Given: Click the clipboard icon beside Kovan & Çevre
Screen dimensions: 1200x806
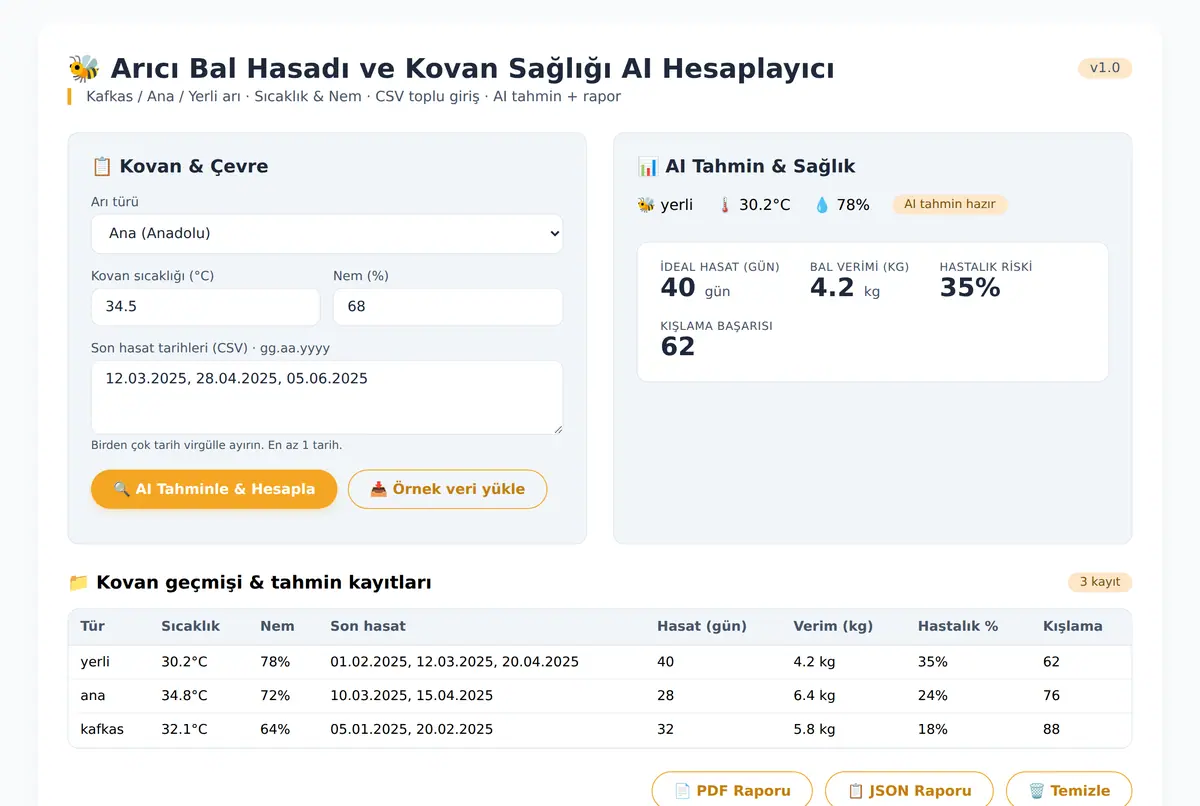Looking at the screenshot, I should (x=101, y=166).
